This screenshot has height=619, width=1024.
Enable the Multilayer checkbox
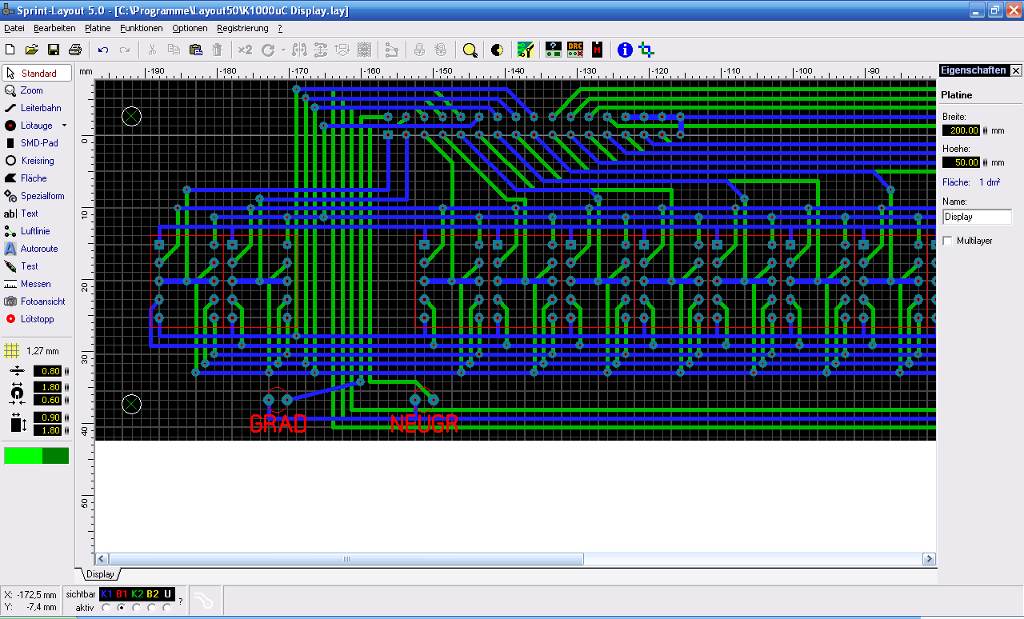coord(948,241)
